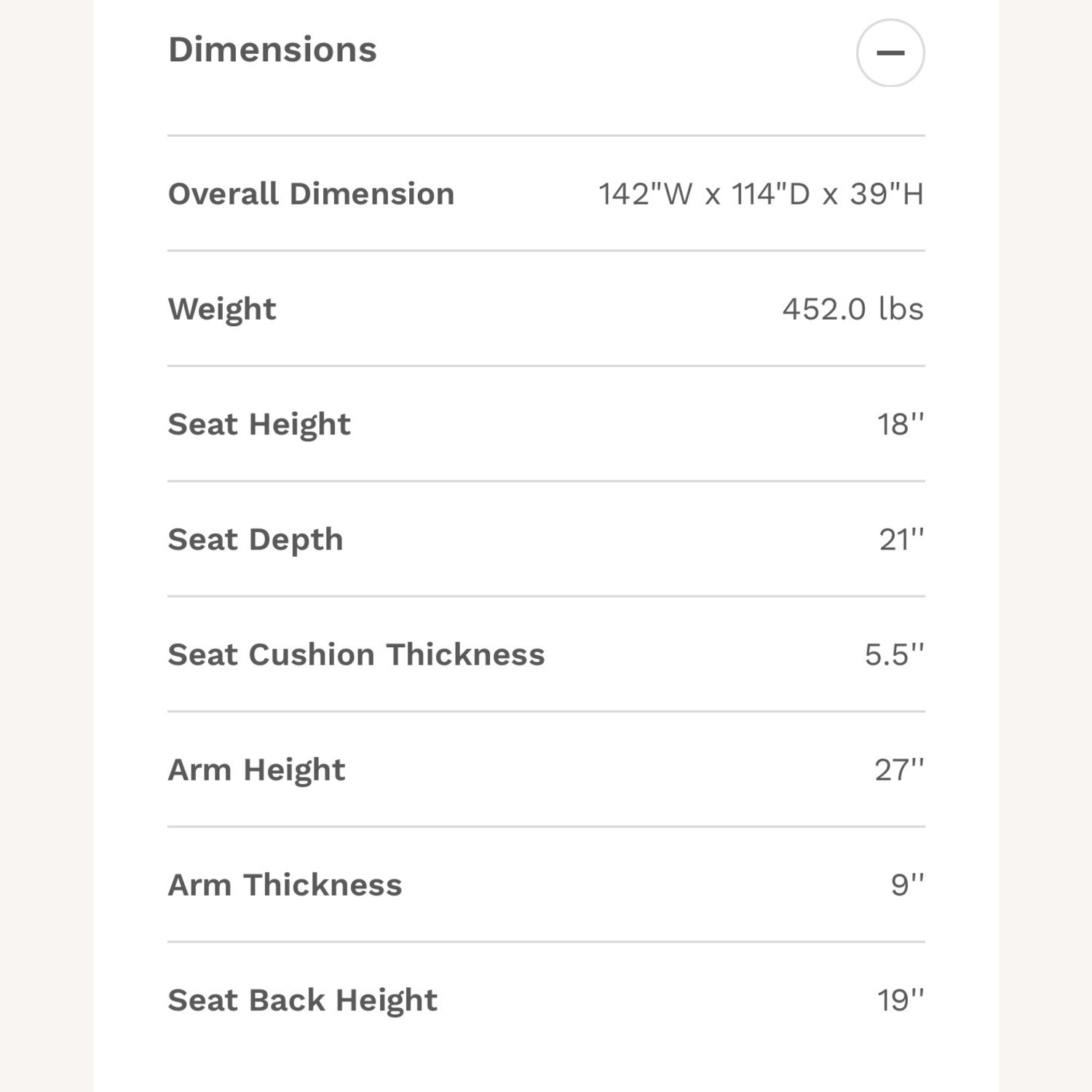Click the 21" seat depth value
1092x1092 pixels.
click(901, 540)
